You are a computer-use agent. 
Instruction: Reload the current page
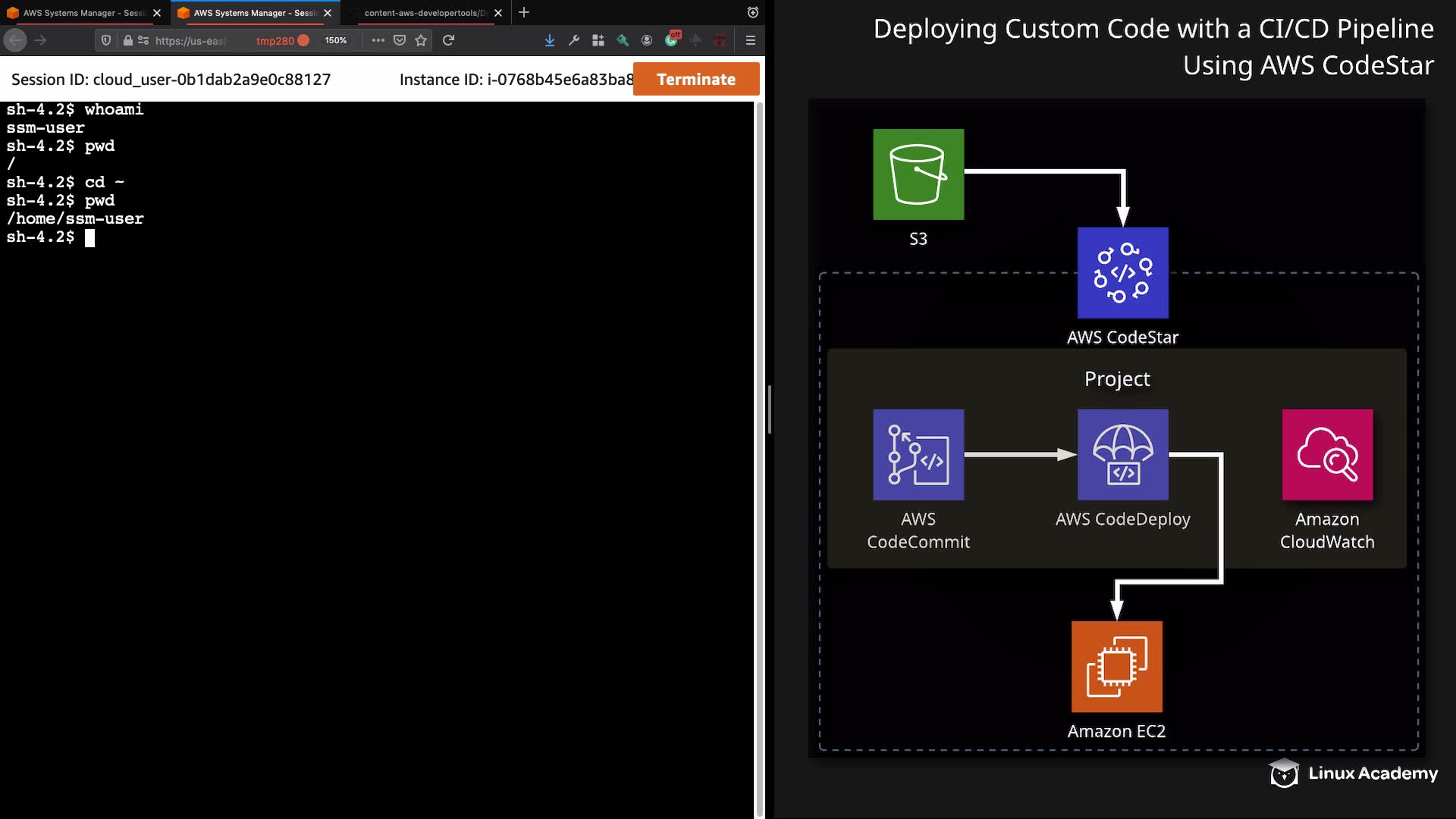click(x=448, y=40)
